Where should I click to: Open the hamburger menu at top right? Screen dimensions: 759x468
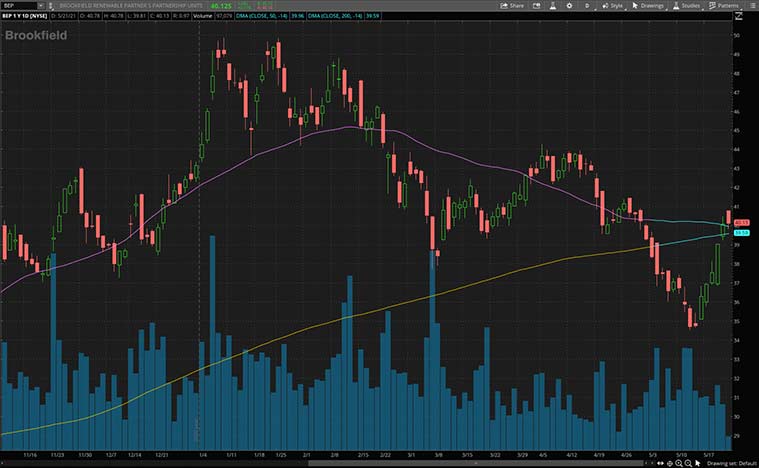[x=752, y=5]
